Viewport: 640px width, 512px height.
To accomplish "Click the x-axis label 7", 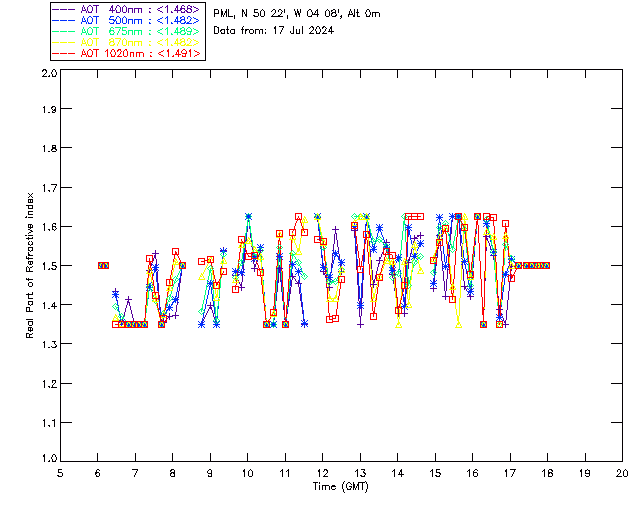I will tap(135, 473).
